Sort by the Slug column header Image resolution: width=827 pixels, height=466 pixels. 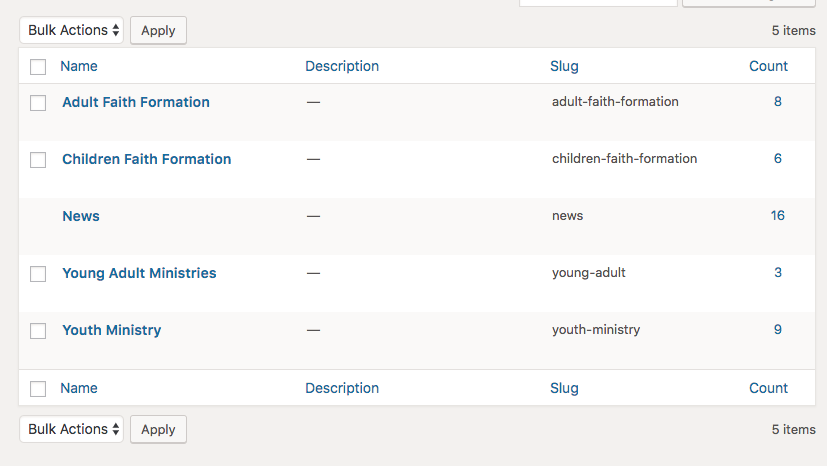(x=564, y=66)
